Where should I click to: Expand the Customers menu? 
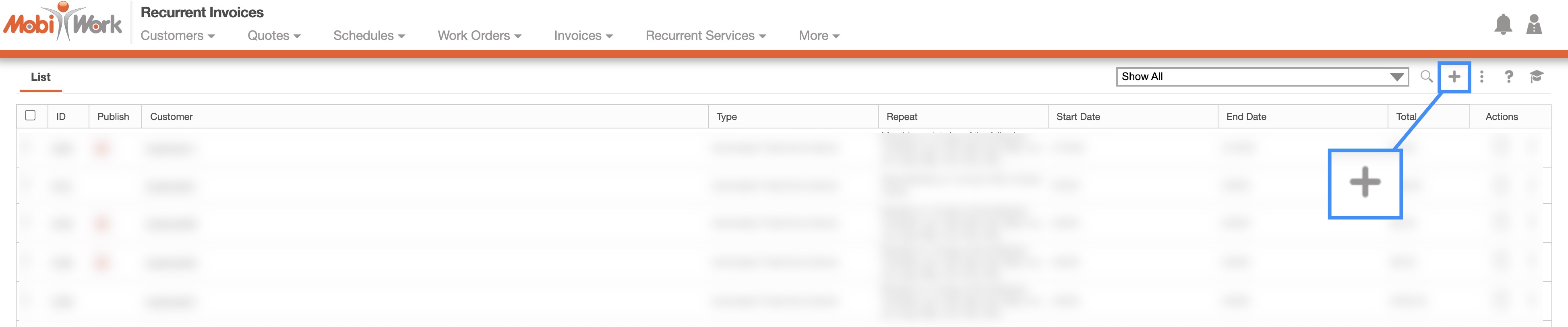tap(177, 36)
